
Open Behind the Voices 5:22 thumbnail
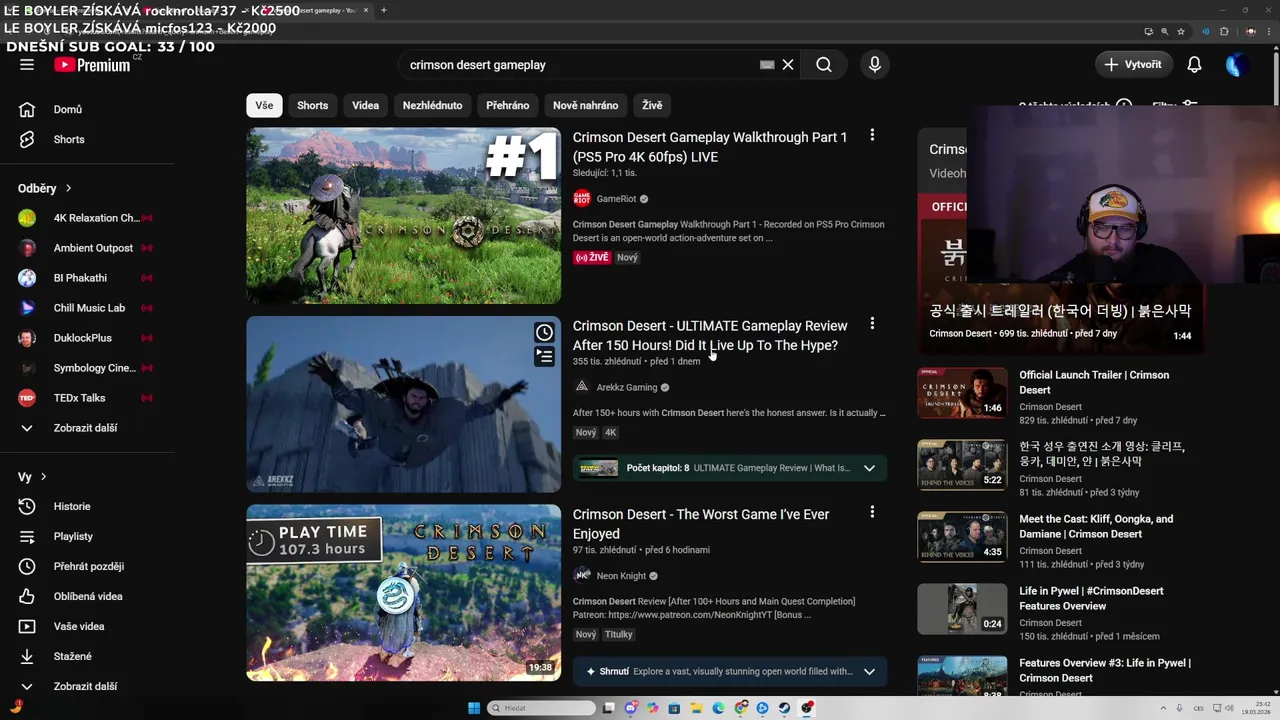pyautogui.click(x=962, y=464)
